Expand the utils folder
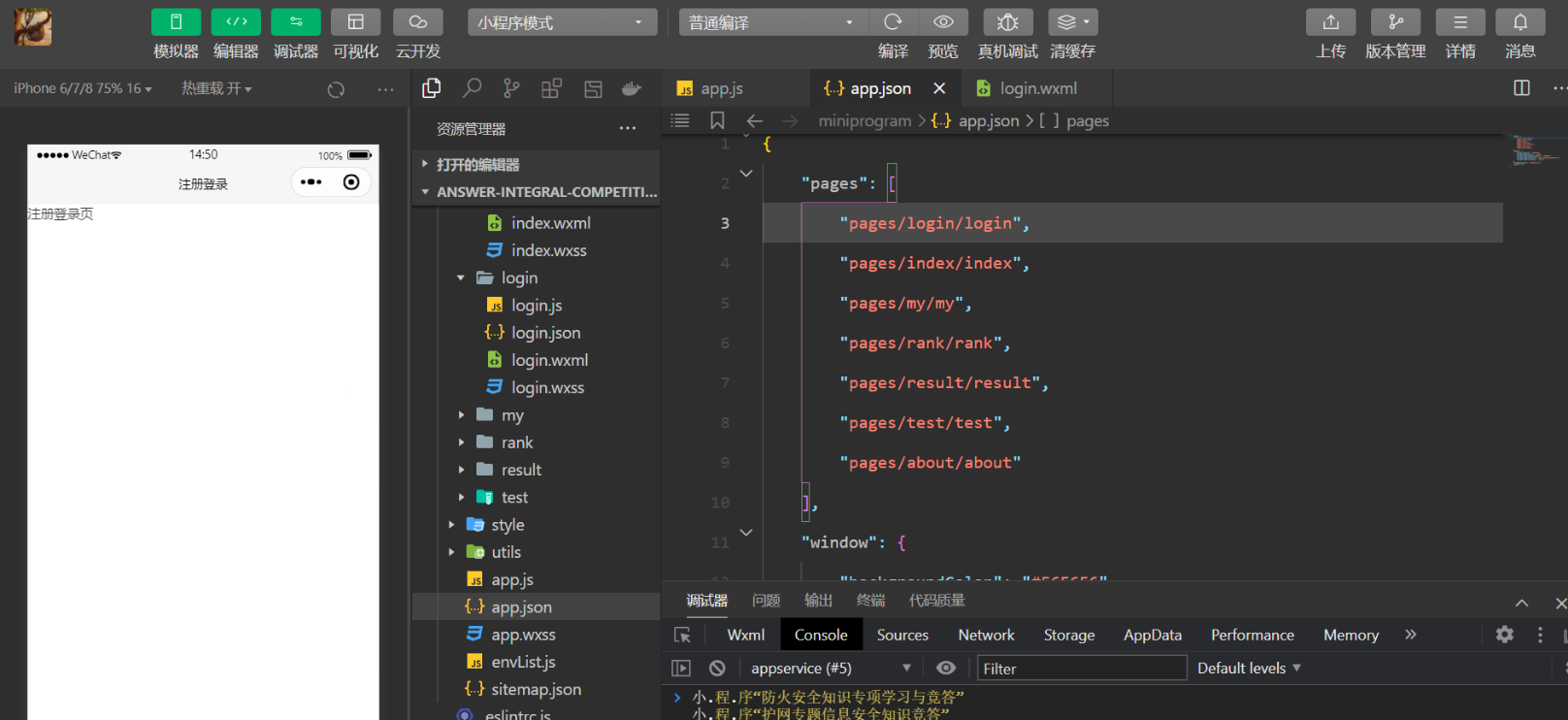The height and width of the screenshot is (720, 1568). [x=537, y=552]
